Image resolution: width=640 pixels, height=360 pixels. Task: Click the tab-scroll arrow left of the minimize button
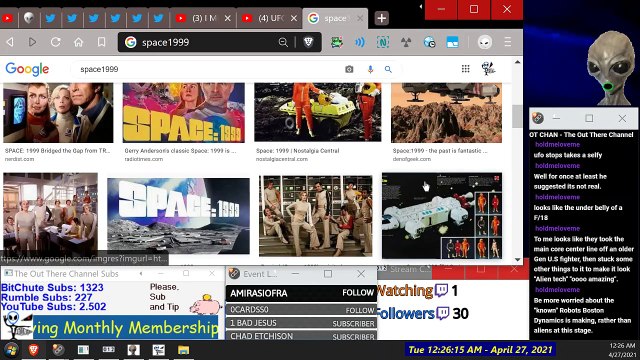pos(421,7)
